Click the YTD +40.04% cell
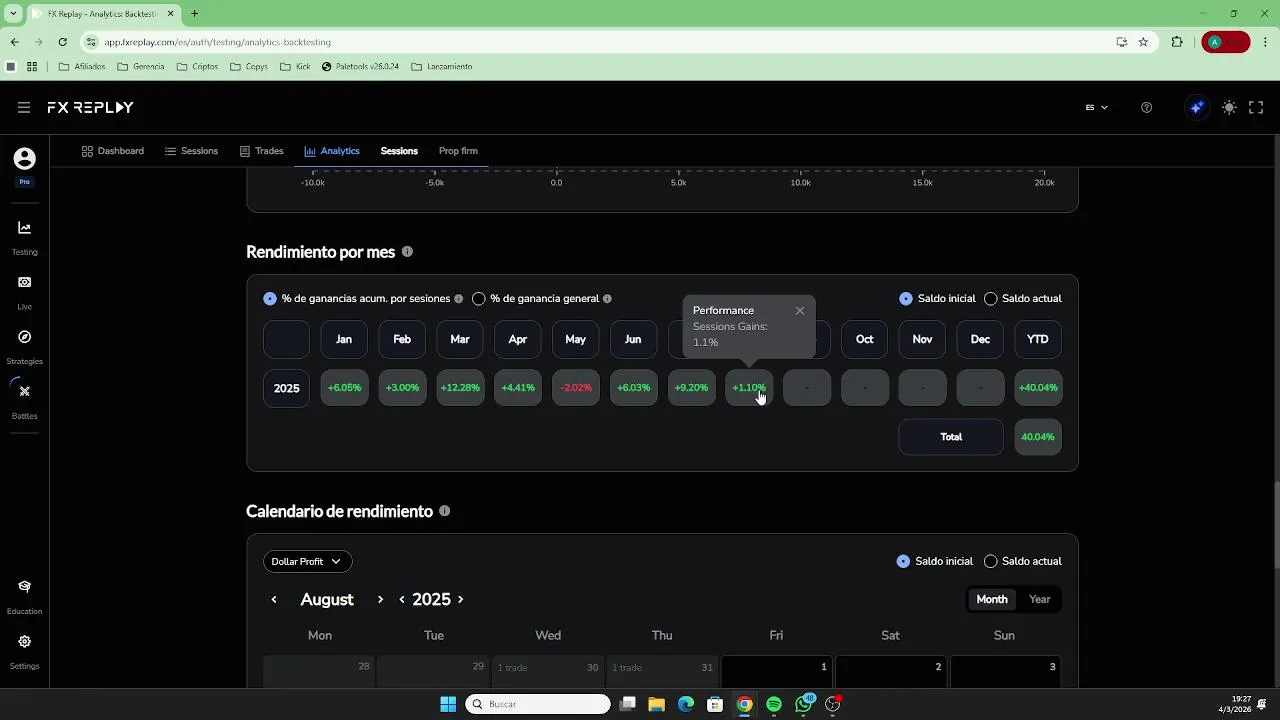This screenshot has height=720, width=1280. point(1038,388)
